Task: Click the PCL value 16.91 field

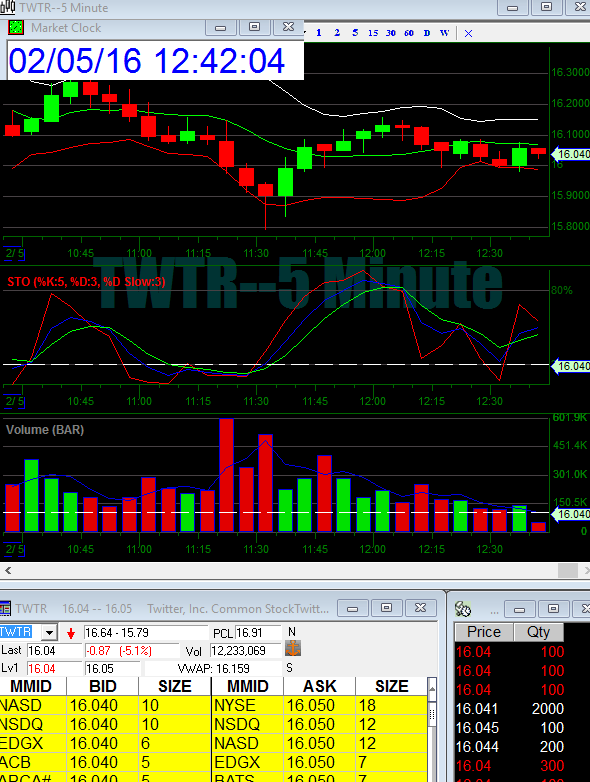Action: [258, 633]
